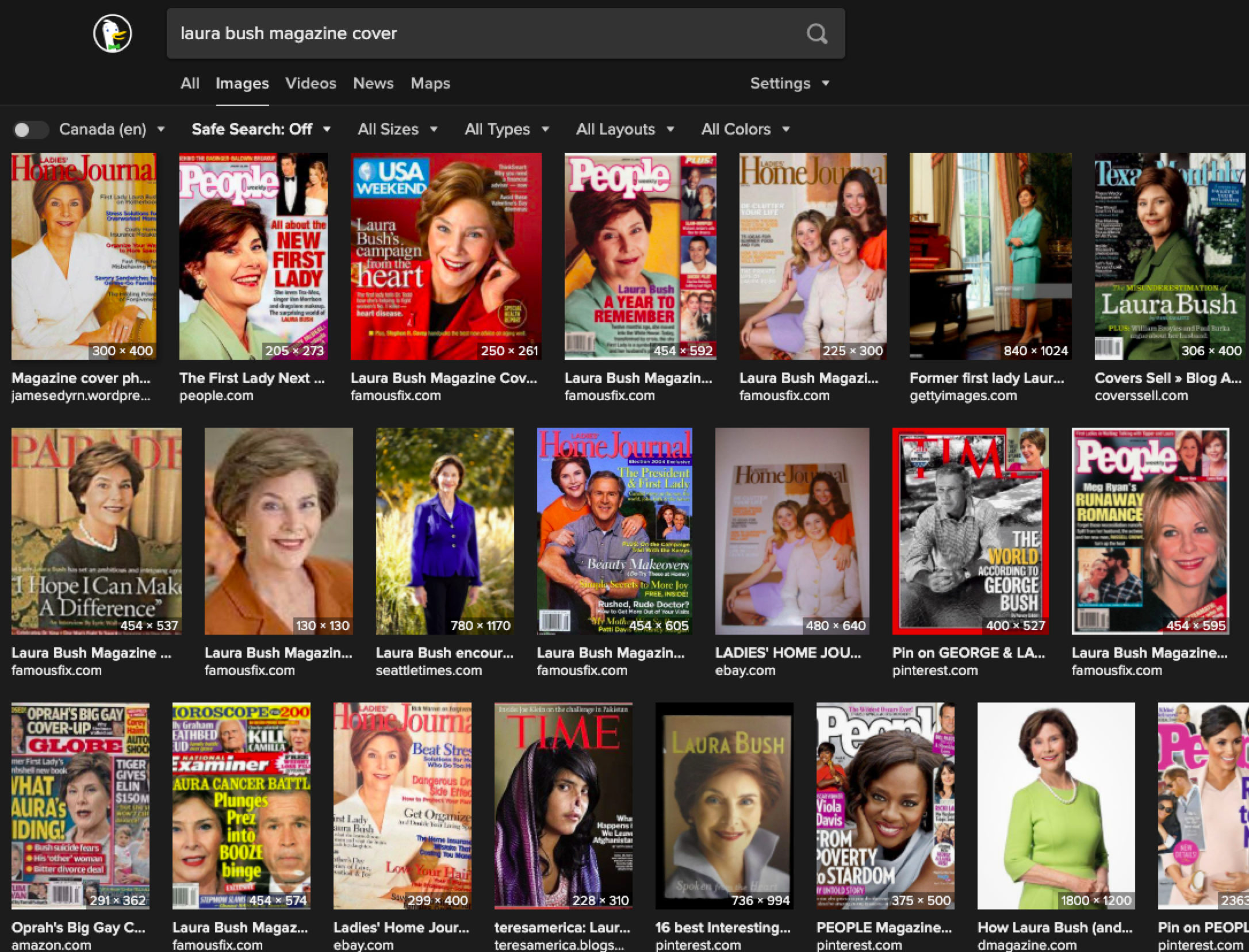The image size is (1249, 952).
Task: Open the News tab
Action: tap(373, 83)
